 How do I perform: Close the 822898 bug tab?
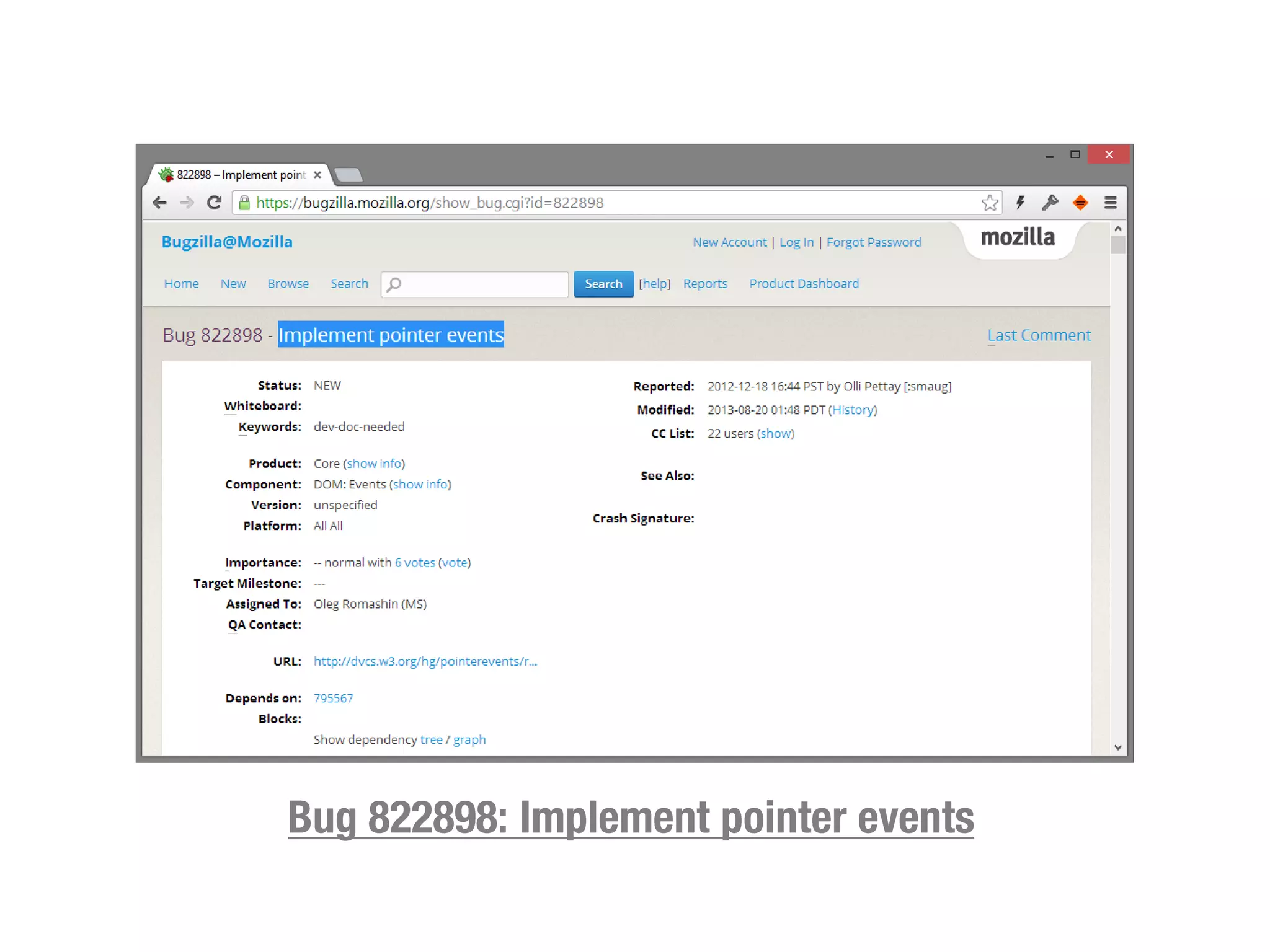(x=317, y=175)
